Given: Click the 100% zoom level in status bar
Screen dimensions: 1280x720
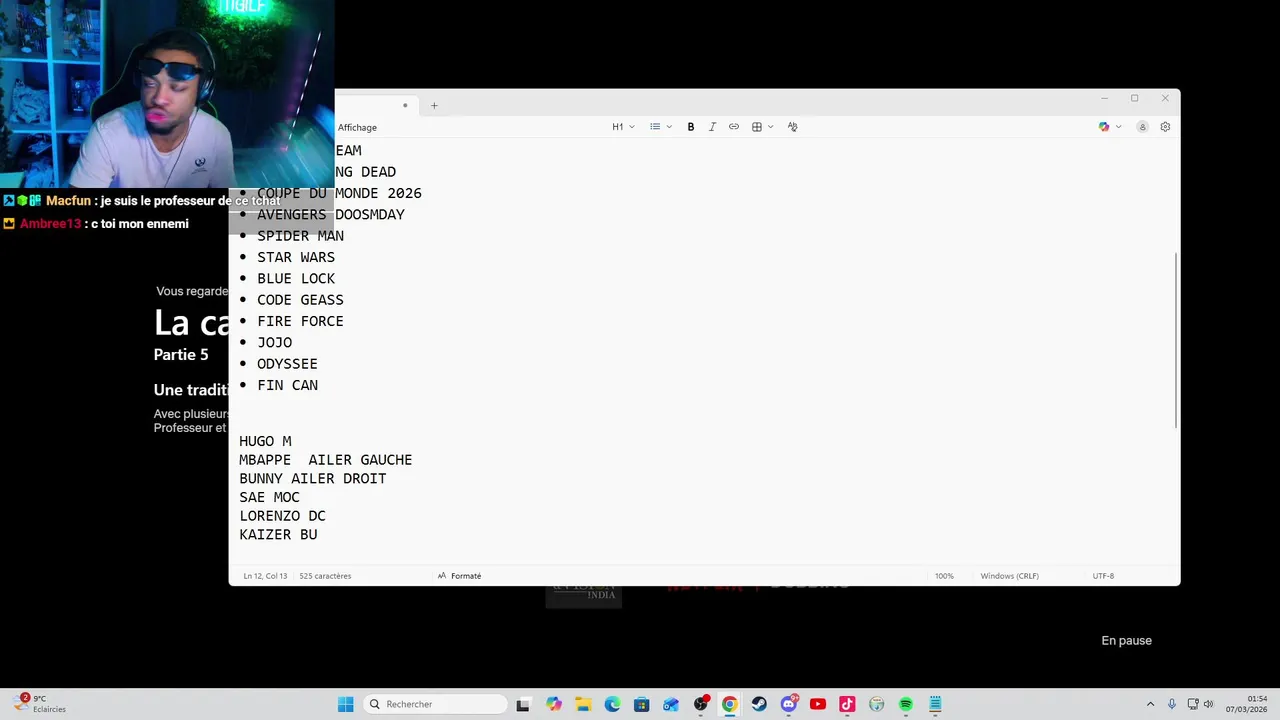Looking at the screenshot, I should click(944, 576).
